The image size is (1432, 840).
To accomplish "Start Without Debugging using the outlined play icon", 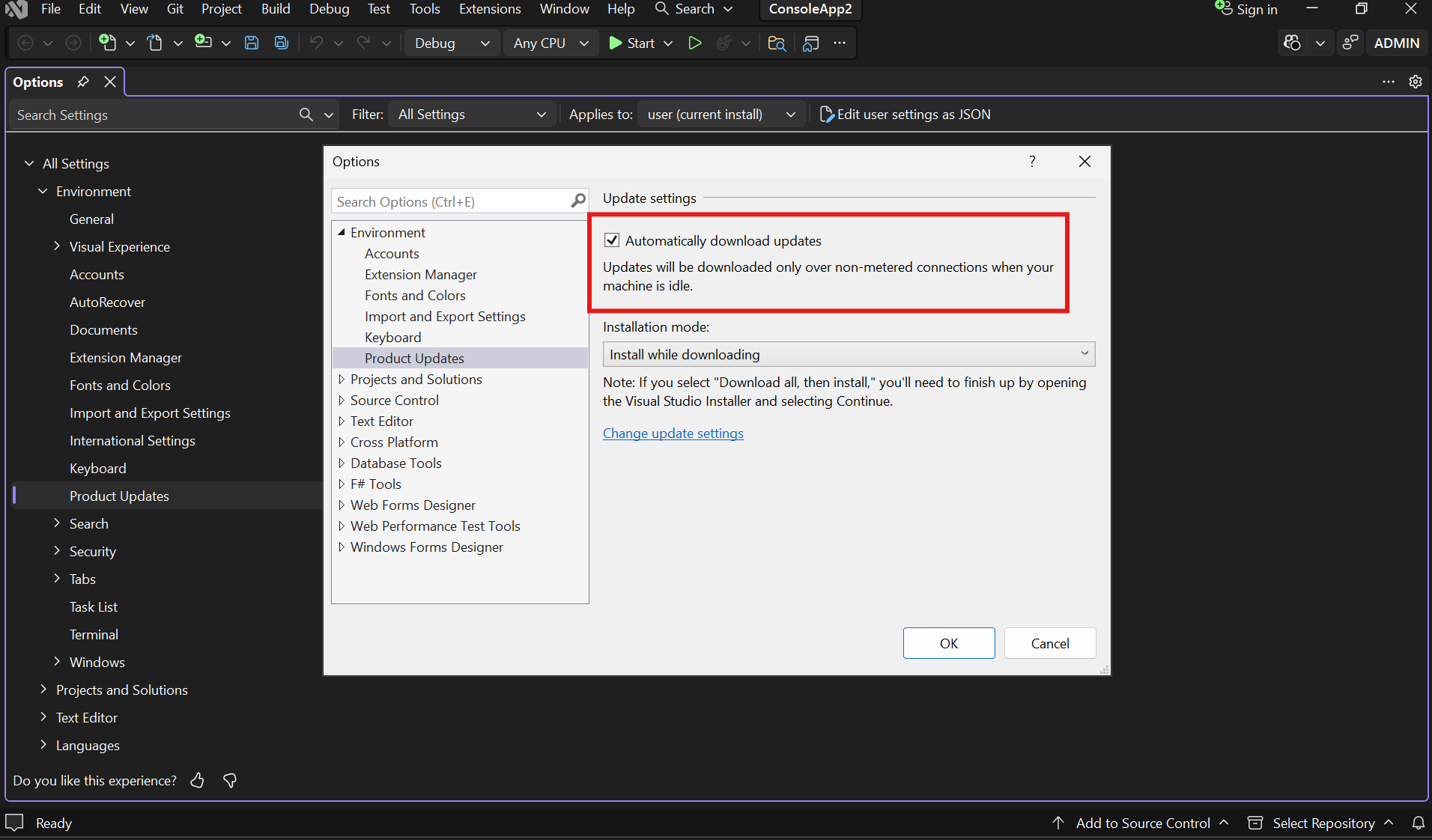I will 695,43.
